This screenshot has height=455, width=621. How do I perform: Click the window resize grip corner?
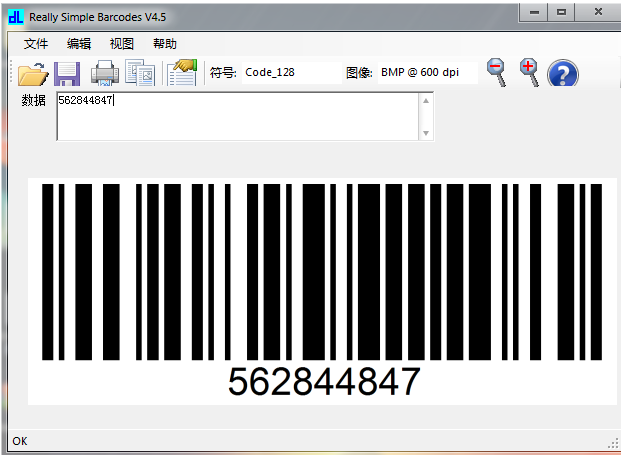coord(613,443)
